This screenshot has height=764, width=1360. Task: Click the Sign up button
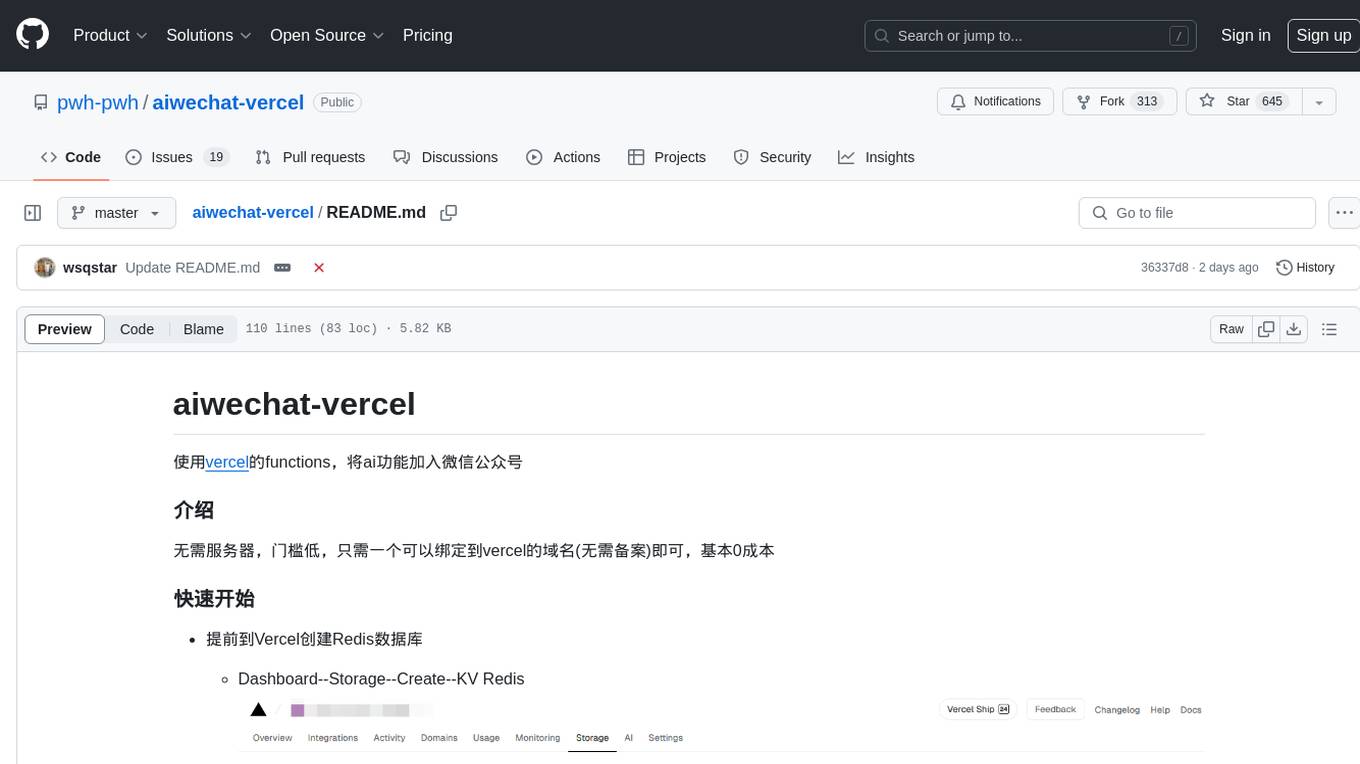(x=1323, y=35)
